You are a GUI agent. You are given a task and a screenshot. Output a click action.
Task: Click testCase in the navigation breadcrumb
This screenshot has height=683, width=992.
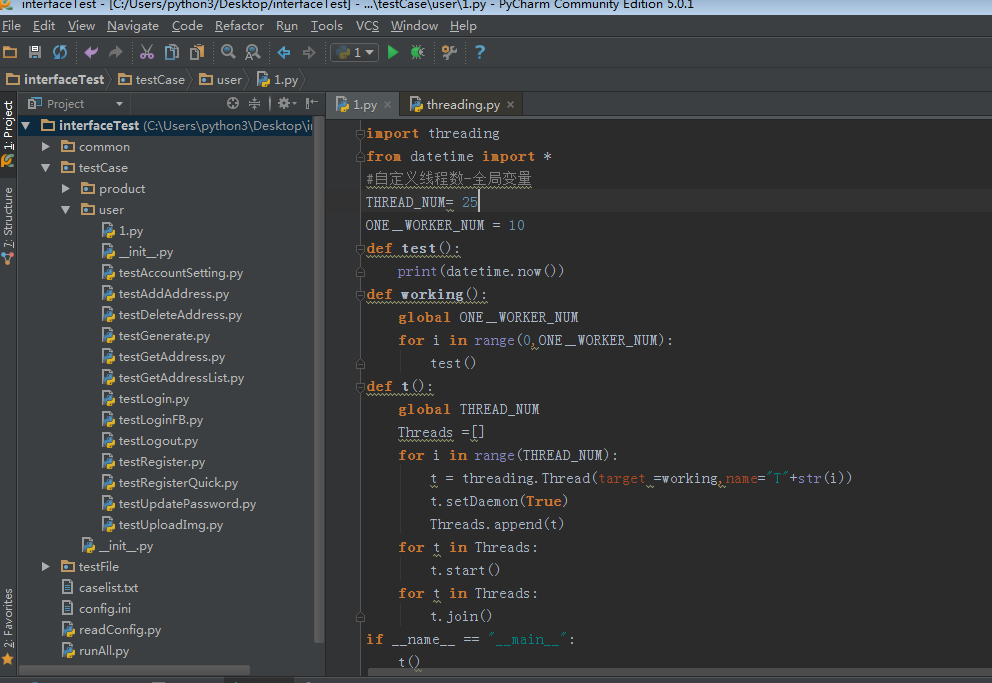159,79
